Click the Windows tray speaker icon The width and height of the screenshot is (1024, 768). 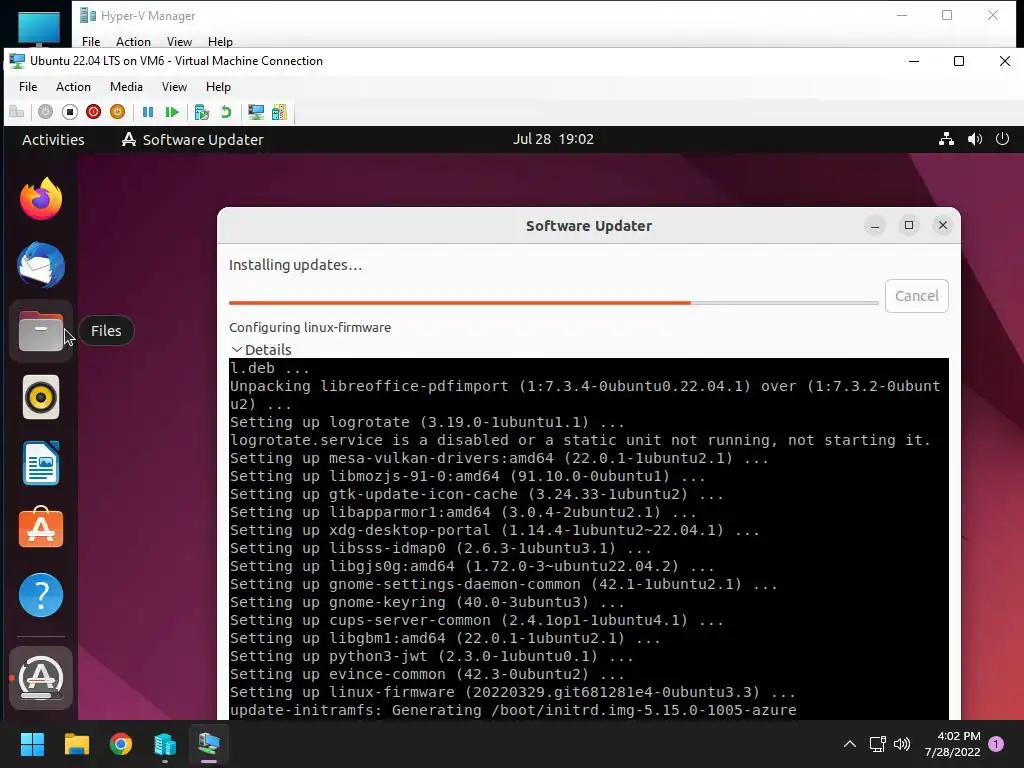pyautogui.click(x=902, y=744)
